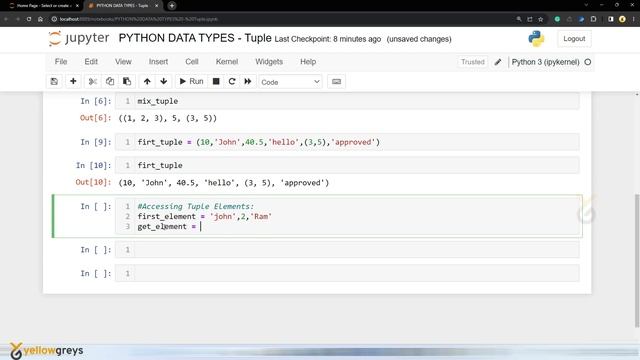Insert a cell below with plus icon
The image size is (640, 360).
(x=73, y=82)
